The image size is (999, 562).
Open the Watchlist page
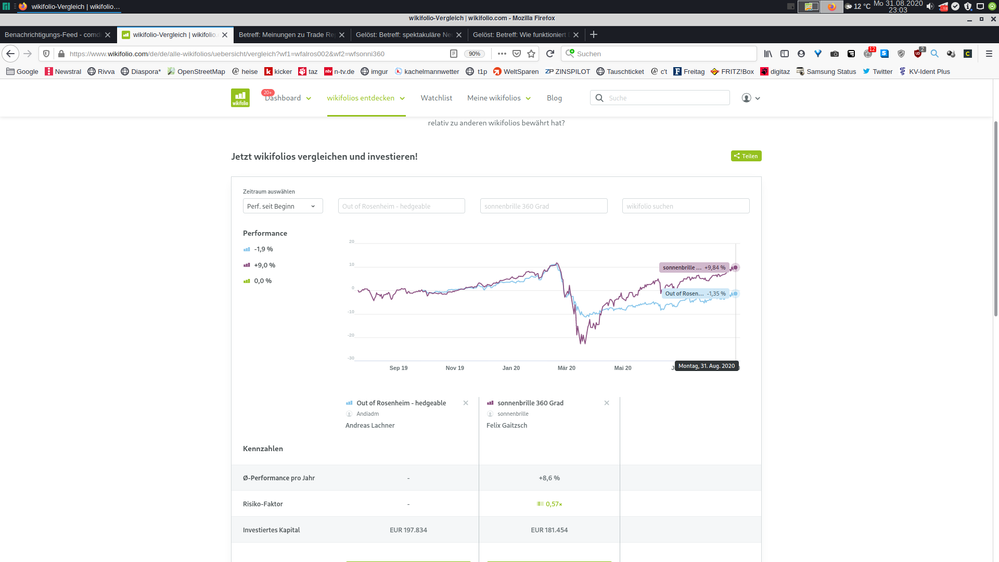pos(436,98)
